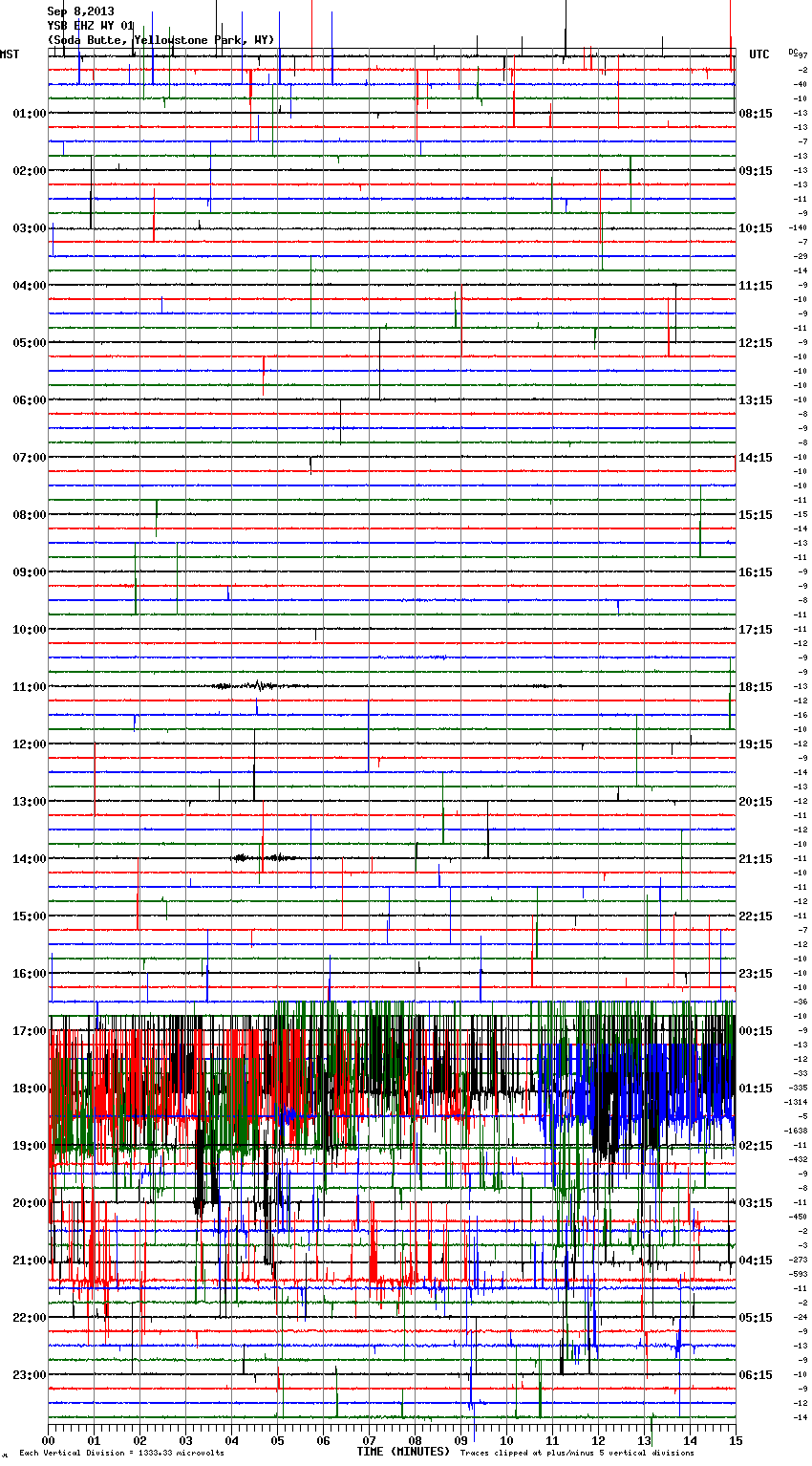Select the 09:15 UTC time label
Image resolution: width=812 pixels, height=1466 pixels.
coord(756,171)
